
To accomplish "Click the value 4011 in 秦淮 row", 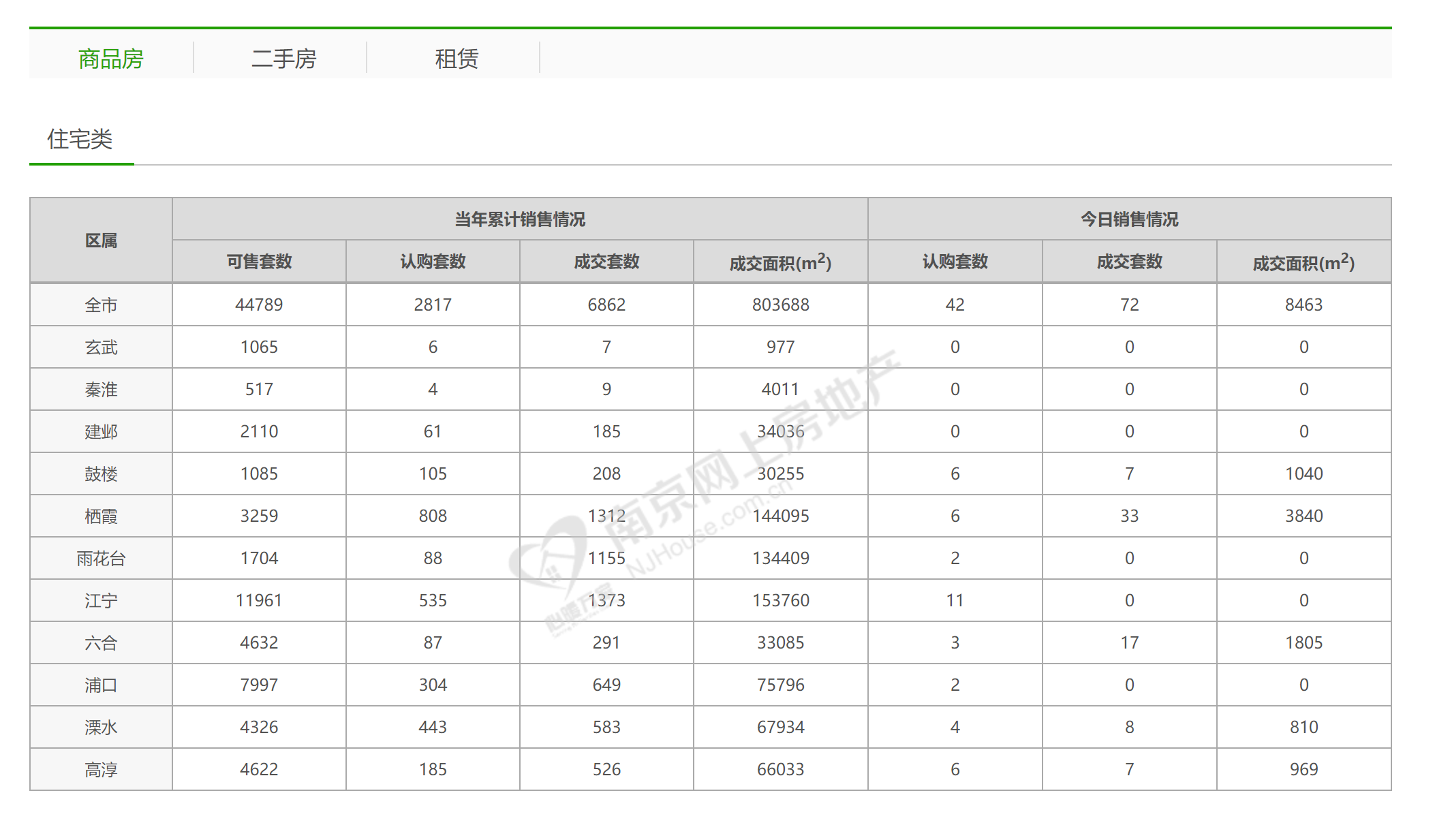I will (x=781, y=389).
